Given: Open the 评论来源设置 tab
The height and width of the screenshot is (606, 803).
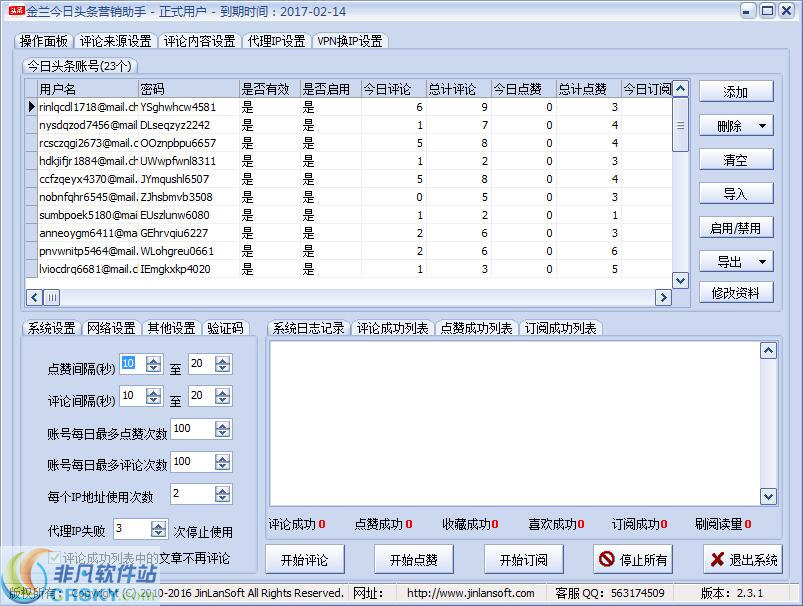Looking at the screenshot, I should (116, 41).
